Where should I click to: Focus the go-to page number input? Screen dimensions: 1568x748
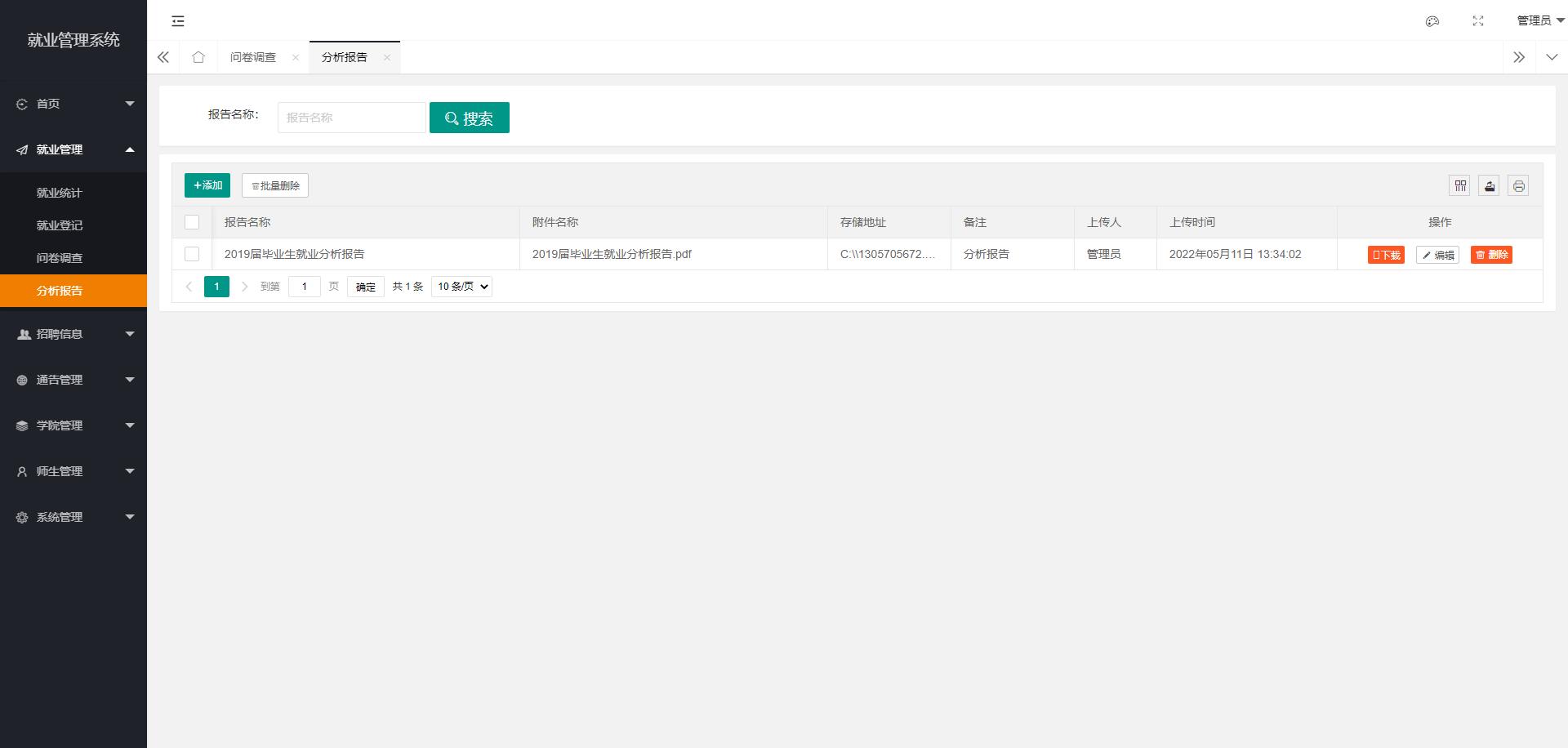coord(305,287)
